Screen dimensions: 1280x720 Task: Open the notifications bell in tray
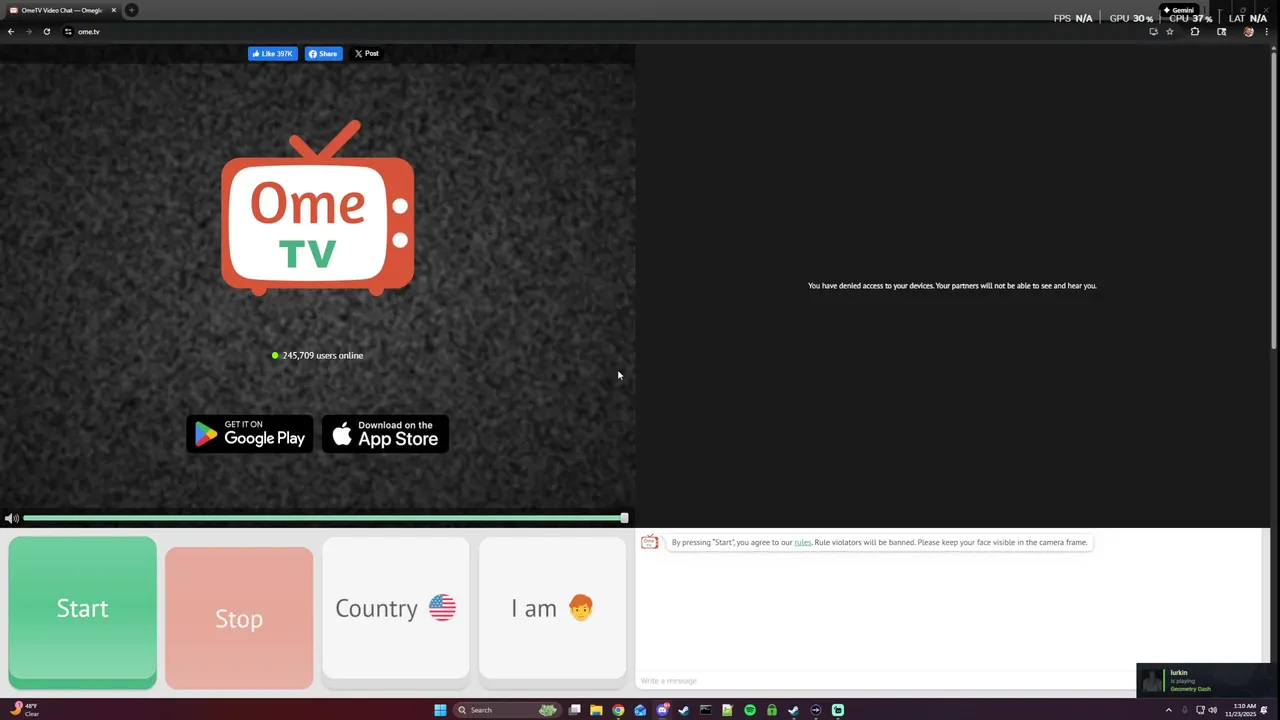tap(1264, 710)
